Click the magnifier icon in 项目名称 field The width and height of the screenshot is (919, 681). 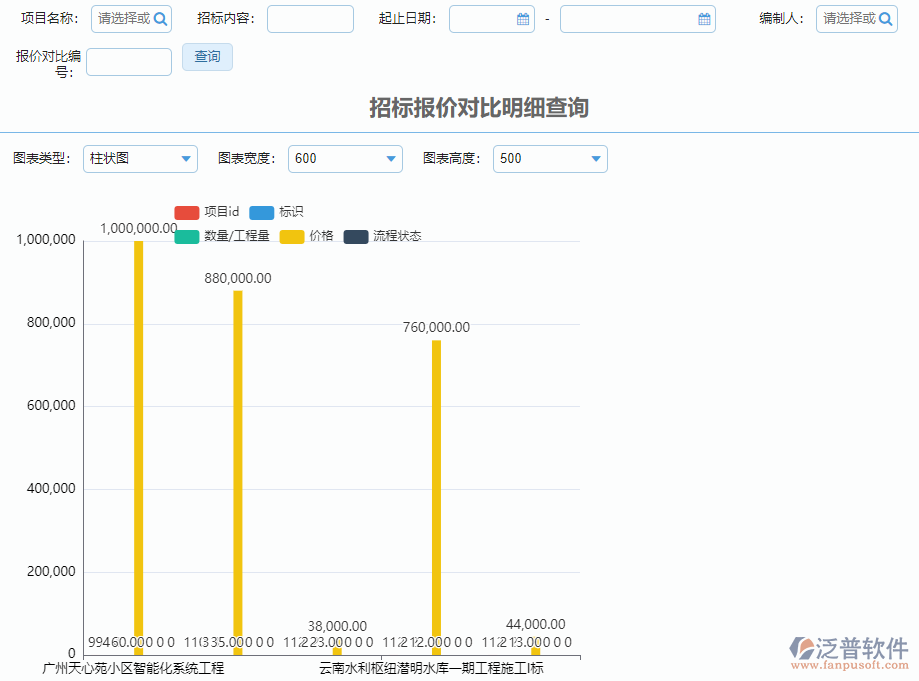(161, 18)
